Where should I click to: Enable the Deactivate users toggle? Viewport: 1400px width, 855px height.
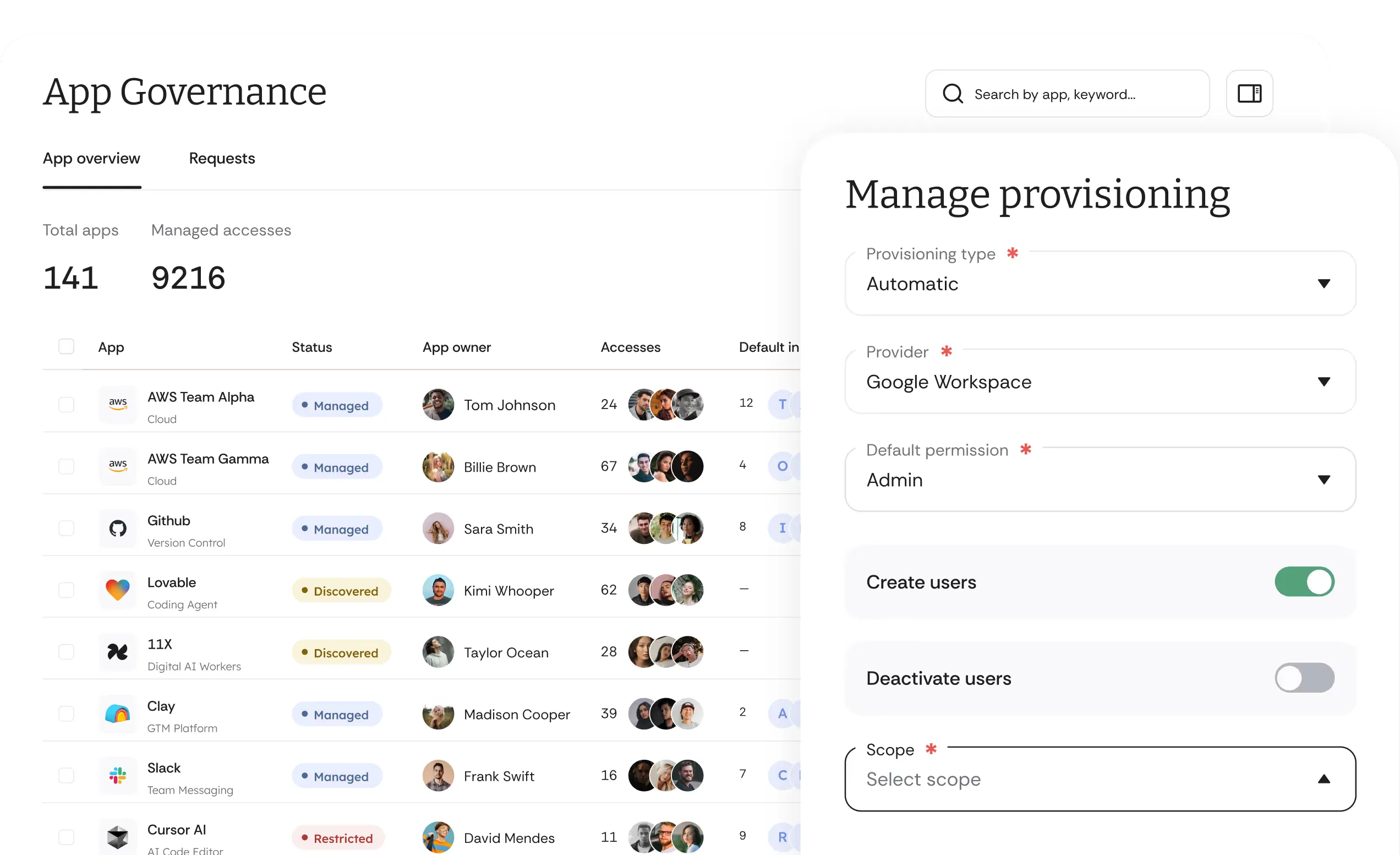[x=1304, y=678]
